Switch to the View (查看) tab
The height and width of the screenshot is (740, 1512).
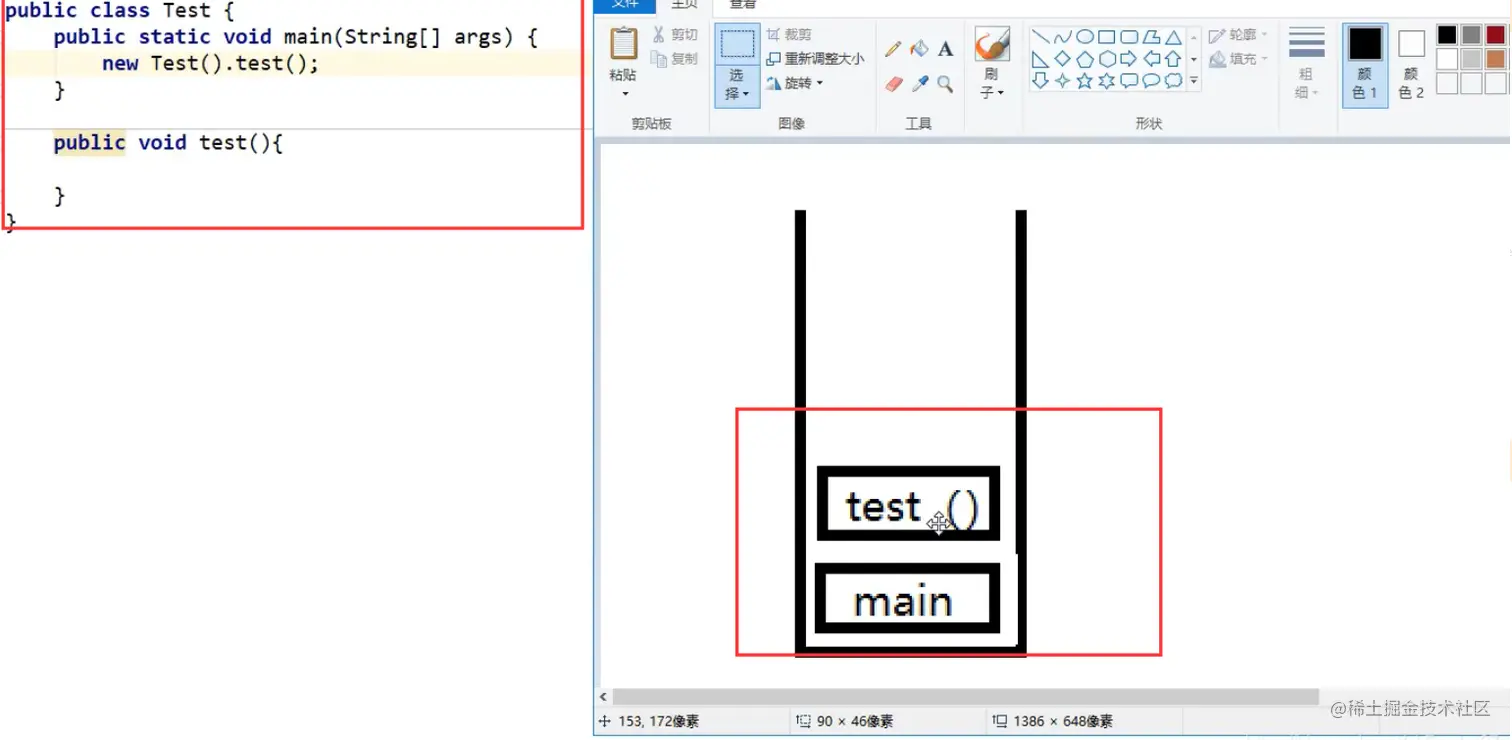click(x=741, y=4)
